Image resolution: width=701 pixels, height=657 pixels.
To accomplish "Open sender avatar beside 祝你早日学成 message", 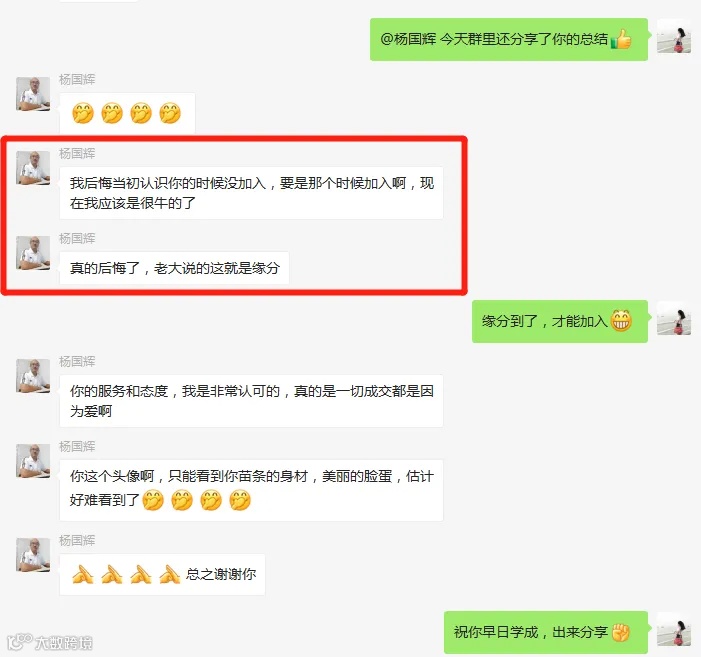I will click(x=674, y=629).
